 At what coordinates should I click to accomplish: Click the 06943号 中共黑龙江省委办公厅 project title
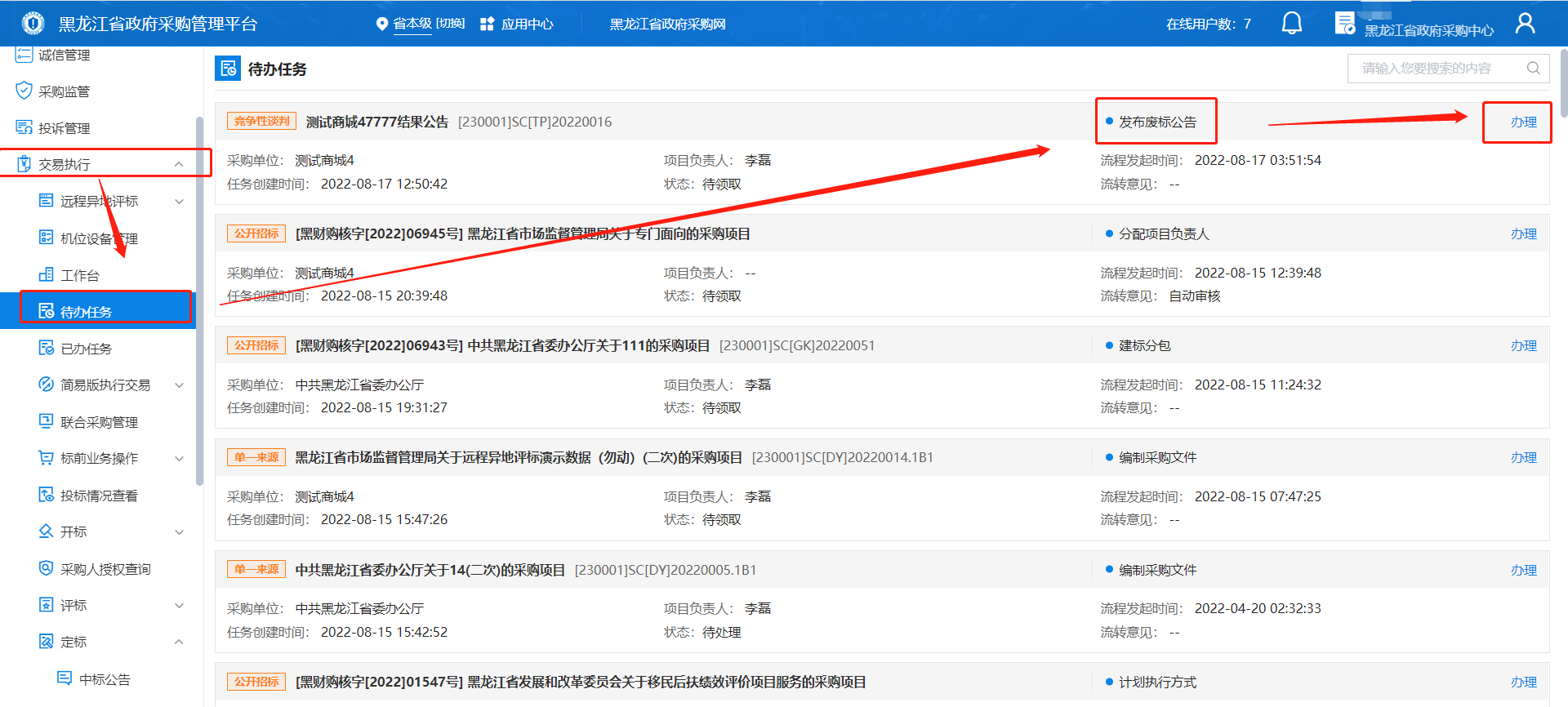click(x=502, y=345)
